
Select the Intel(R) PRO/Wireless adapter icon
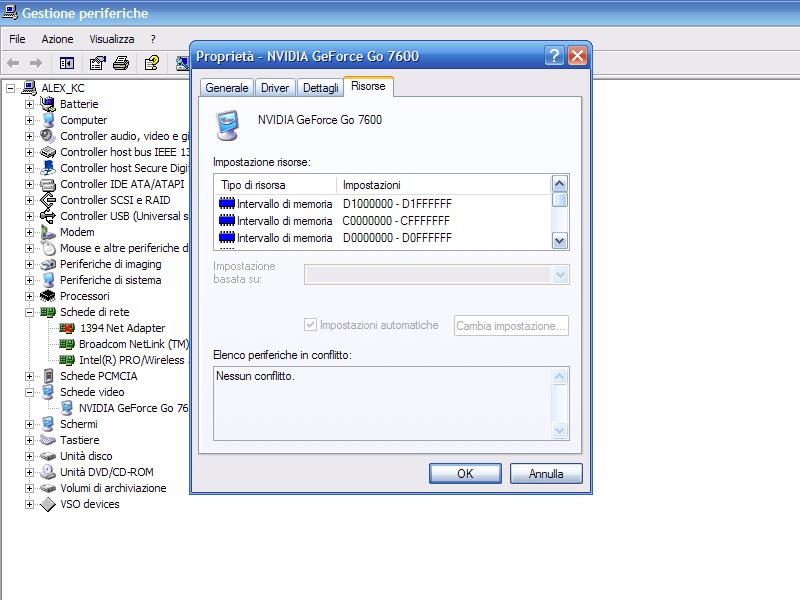click(x=67, y=360)
